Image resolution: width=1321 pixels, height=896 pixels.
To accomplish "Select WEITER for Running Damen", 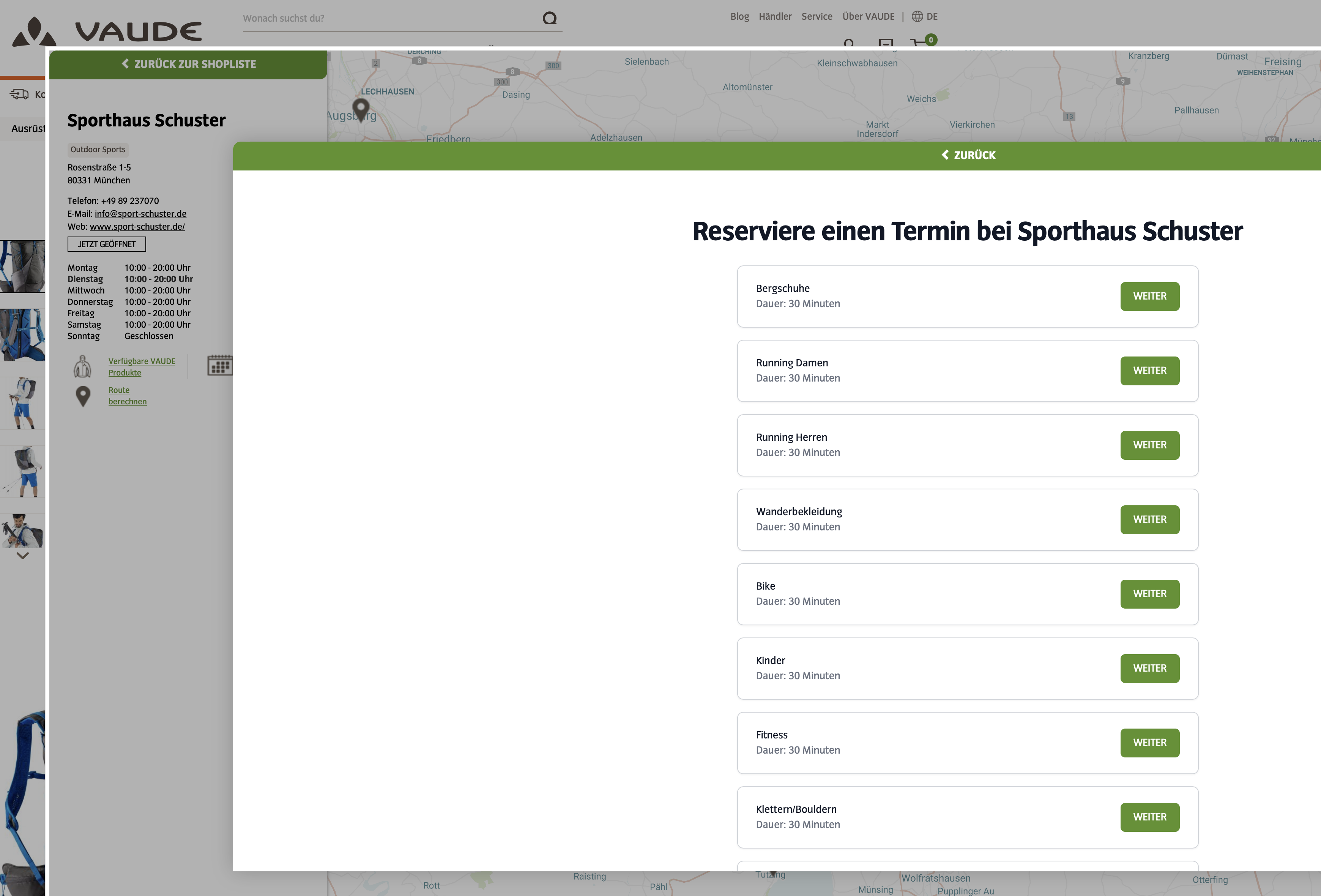I will (1149, 371).
